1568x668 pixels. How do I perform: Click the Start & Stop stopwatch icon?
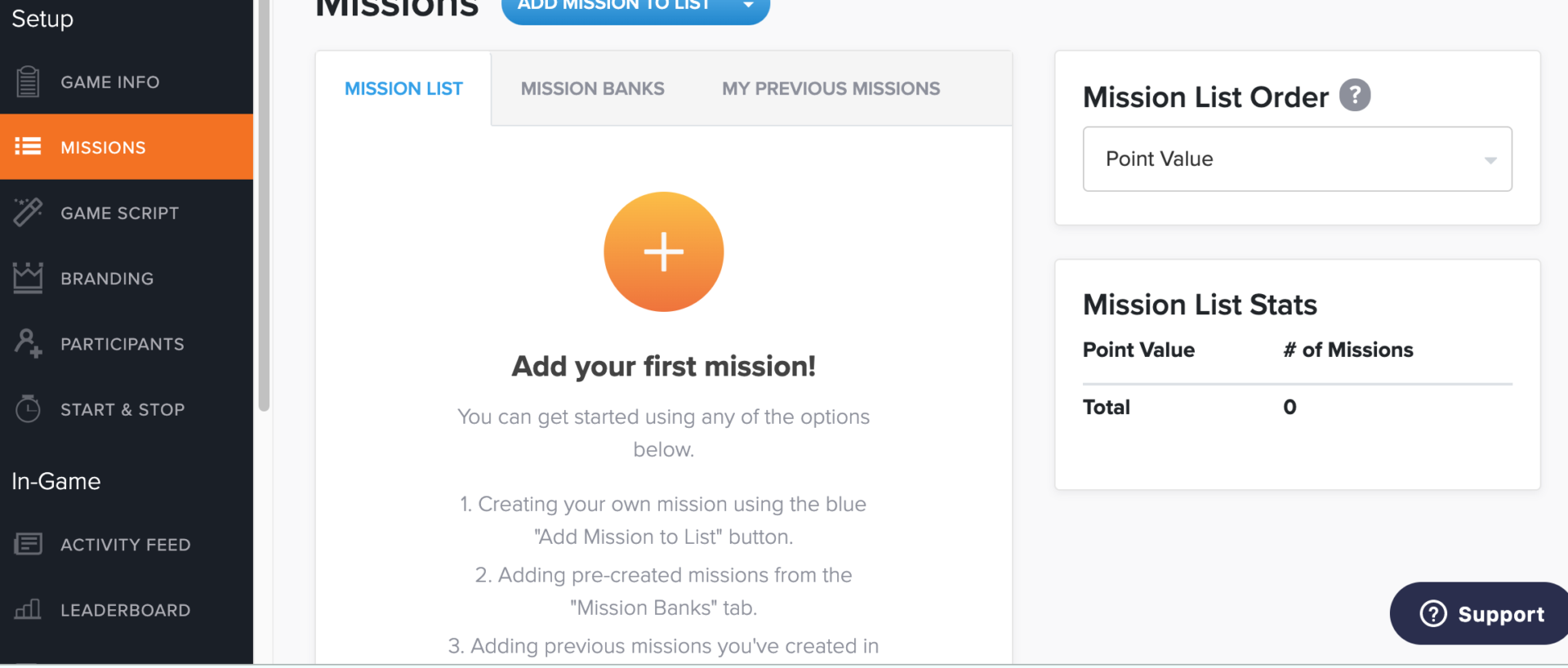pos(28,408)
